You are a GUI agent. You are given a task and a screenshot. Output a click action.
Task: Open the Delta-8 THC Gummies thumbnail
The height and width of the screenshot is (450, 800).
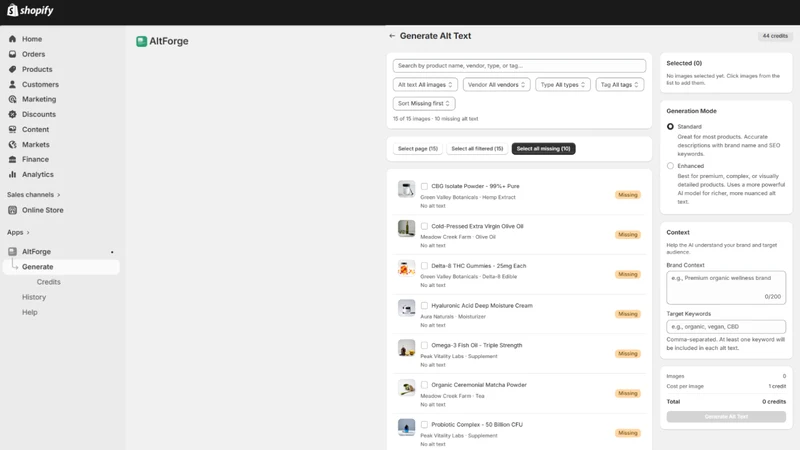click(406, 268)
